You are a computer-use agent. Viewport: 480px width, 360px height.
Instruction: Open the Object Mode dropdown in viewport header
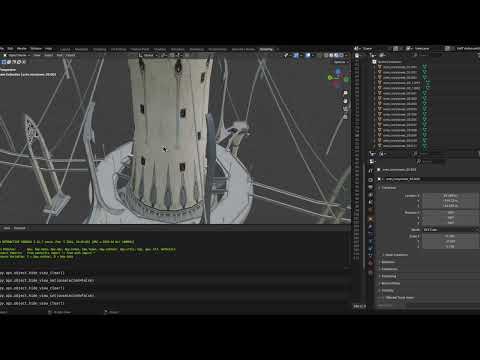pos(17,55)
